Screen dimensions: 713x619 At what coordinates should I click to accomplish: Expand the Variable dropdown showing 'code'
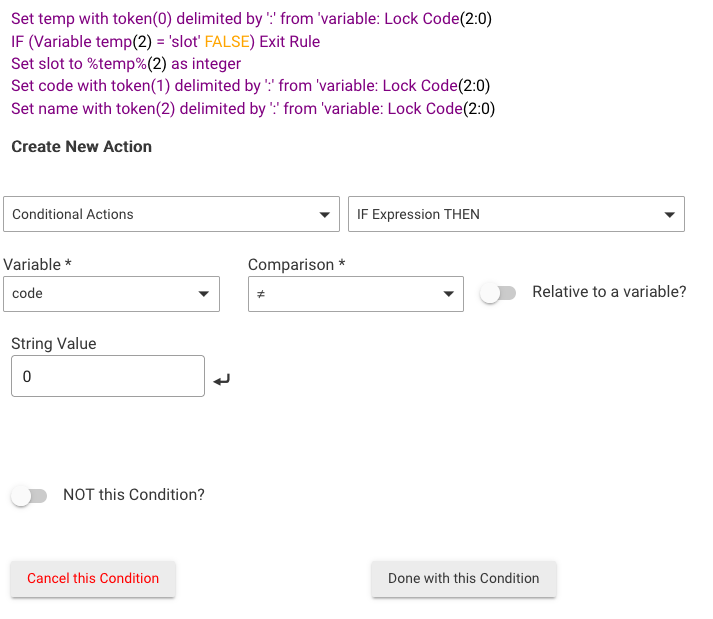click(x=111, y=294)
